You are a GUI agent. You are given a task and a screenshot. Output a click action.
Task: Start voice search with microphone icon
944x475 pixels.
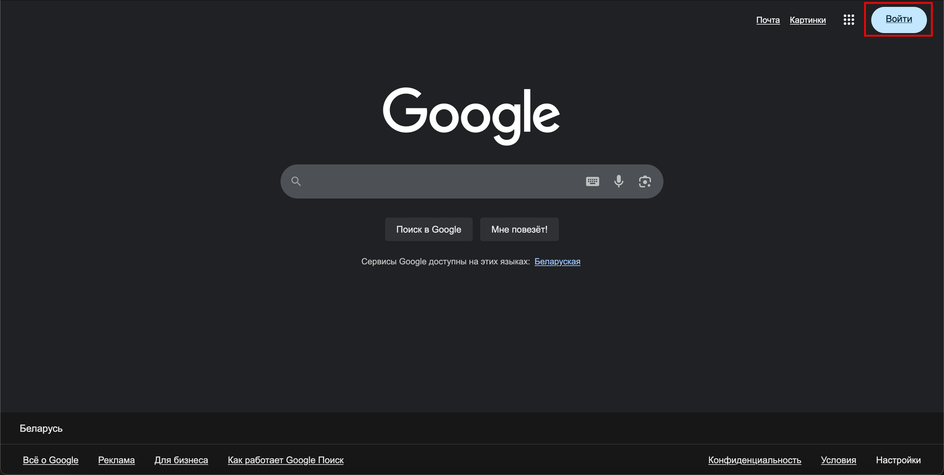(x=618, y=181)
